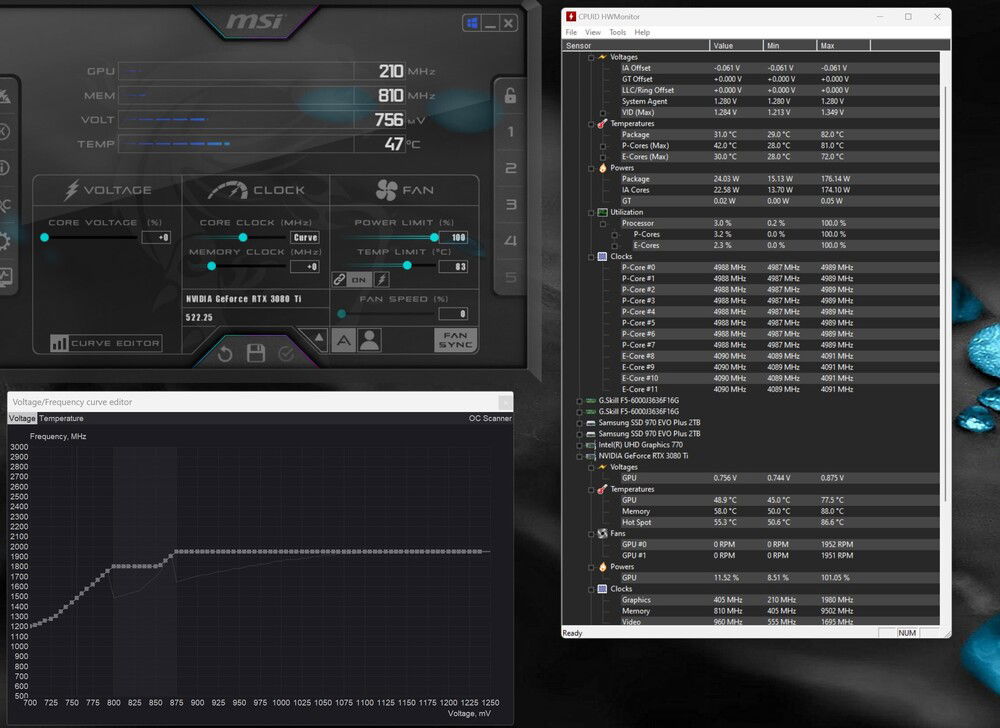Collapse the Fans tree node
This screenshot has height=728, width=1000.
(x=591, y=534)
